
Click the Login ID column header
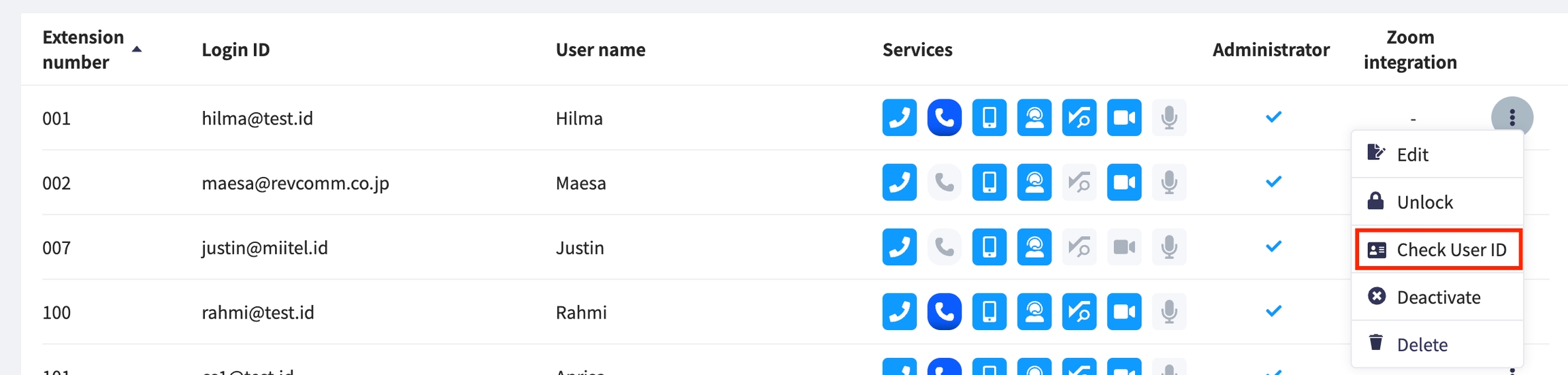point(235,50)
